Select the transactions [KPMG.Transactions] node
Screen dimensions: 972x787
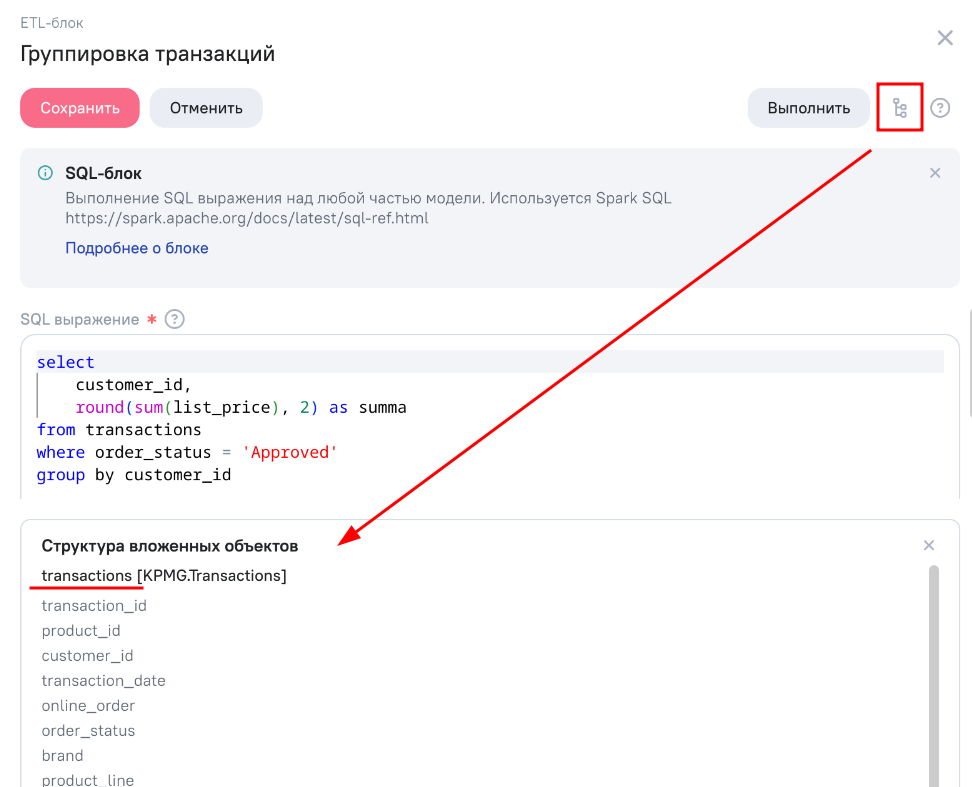click(x=164, y=576)
